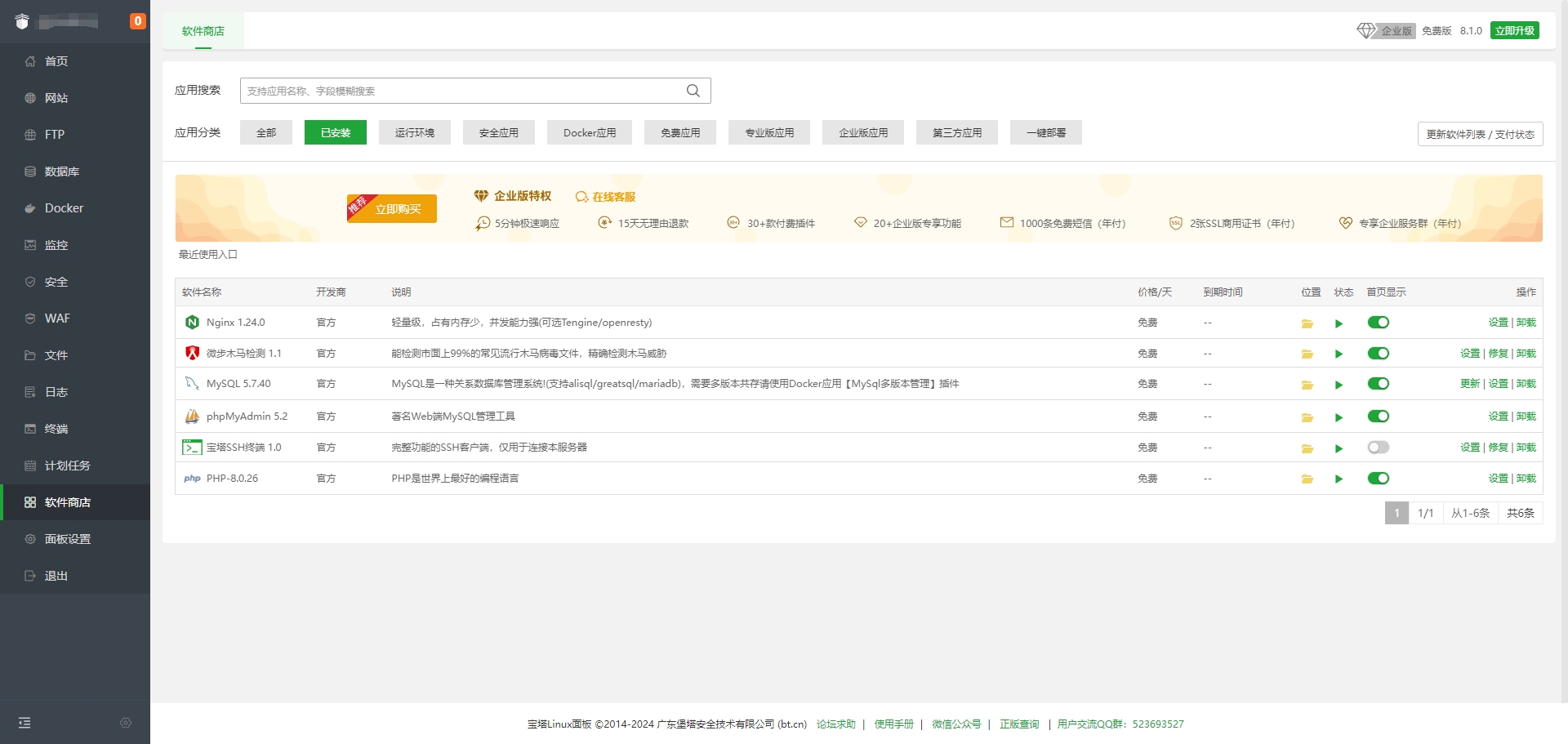This screenshot has height=744, width=1568.
Task: Click page number 1 in pagination
Action: click(1396, 513)
